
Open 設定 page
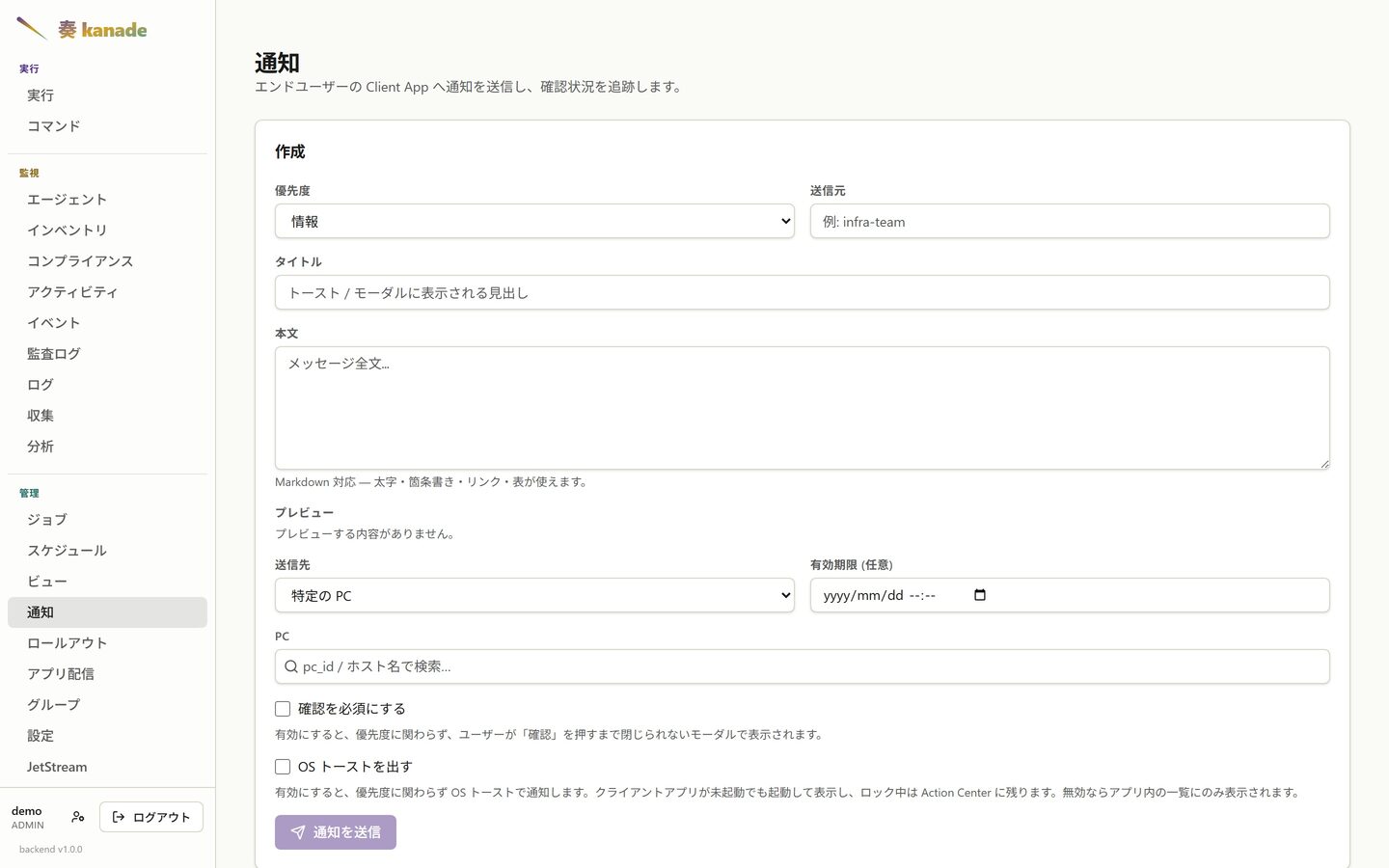(107, 736)
